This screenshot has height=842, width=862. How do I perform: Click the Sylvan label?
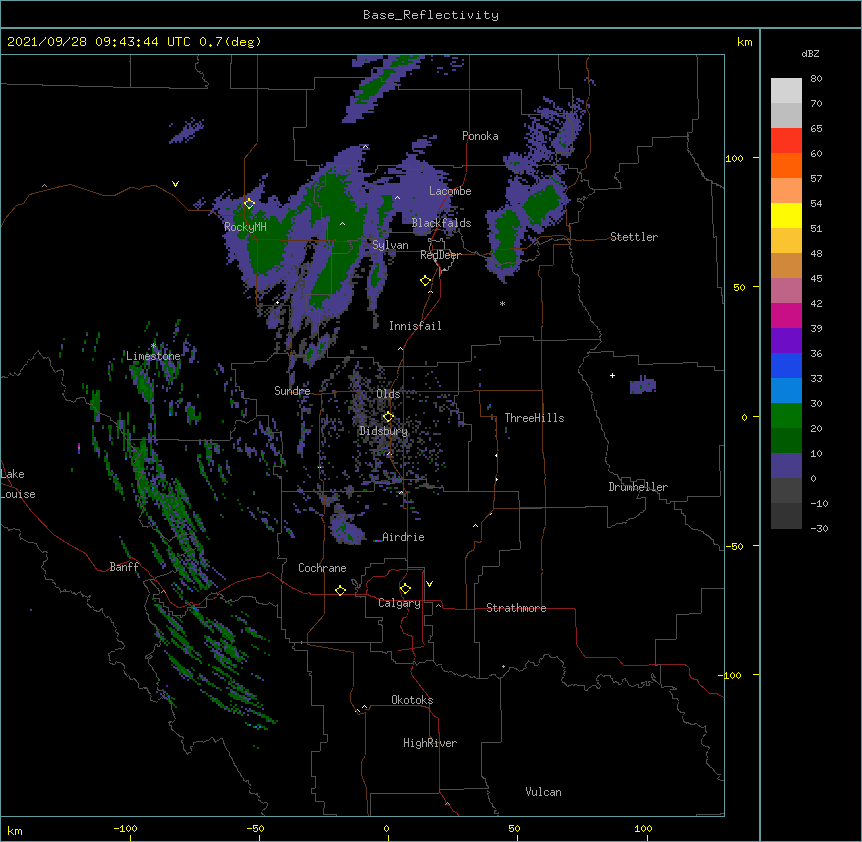pyautogui.click(x=390, y=245)
